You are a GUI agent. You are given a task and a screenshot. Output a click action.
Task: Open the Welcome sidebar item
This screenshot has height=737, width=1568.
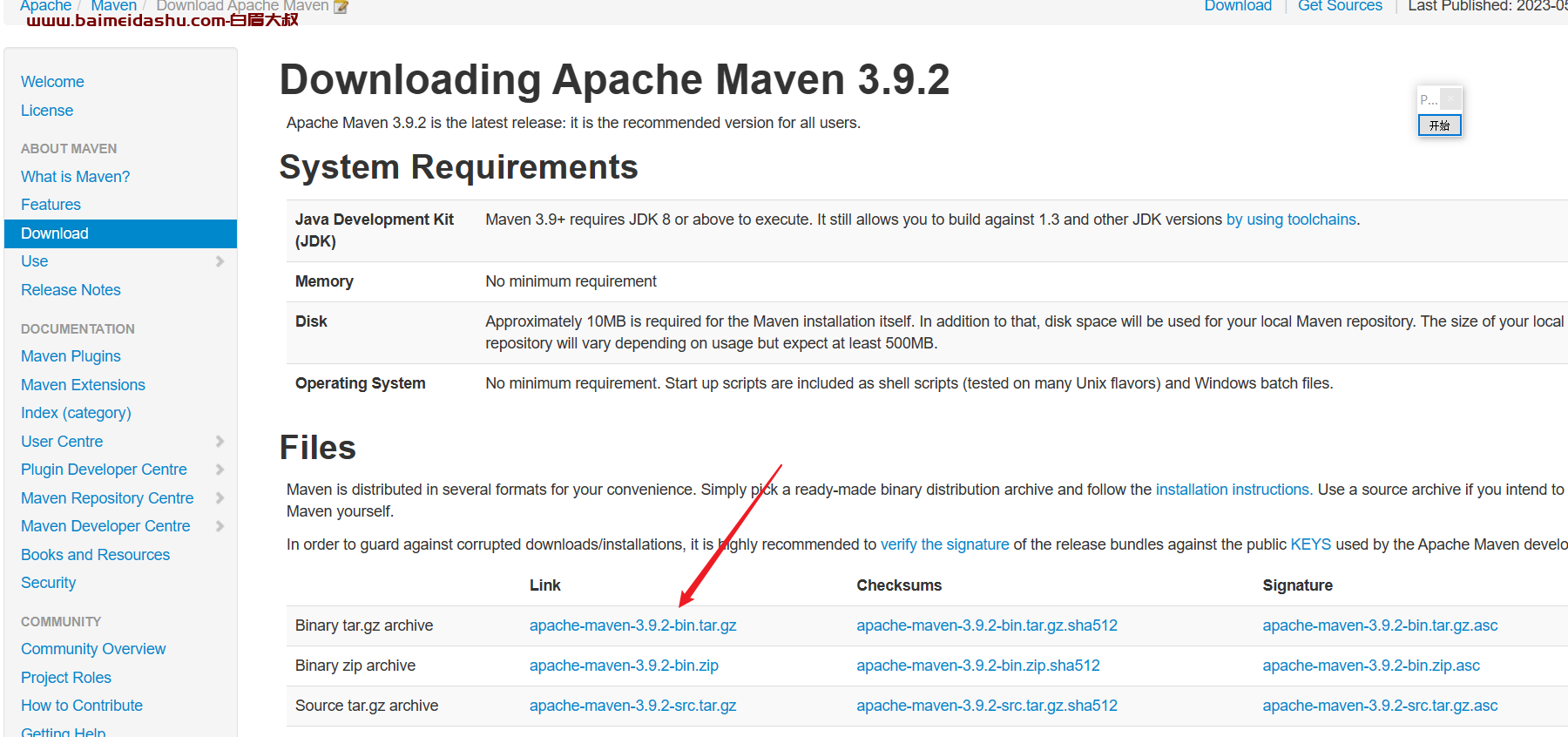pyautogui.click(x=52, y=82)
